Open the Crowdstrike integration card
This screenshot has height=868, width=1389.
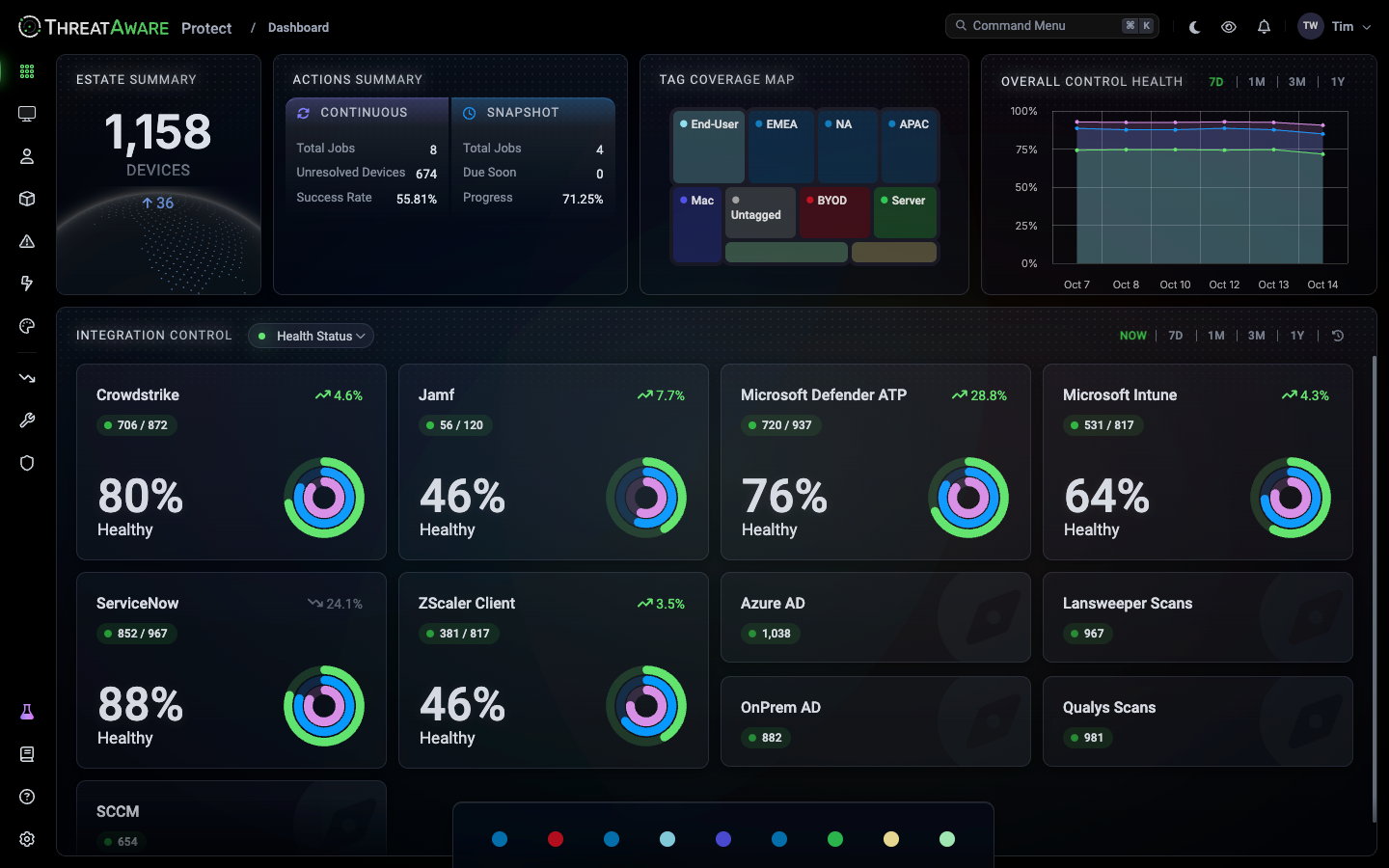(231, 462)
